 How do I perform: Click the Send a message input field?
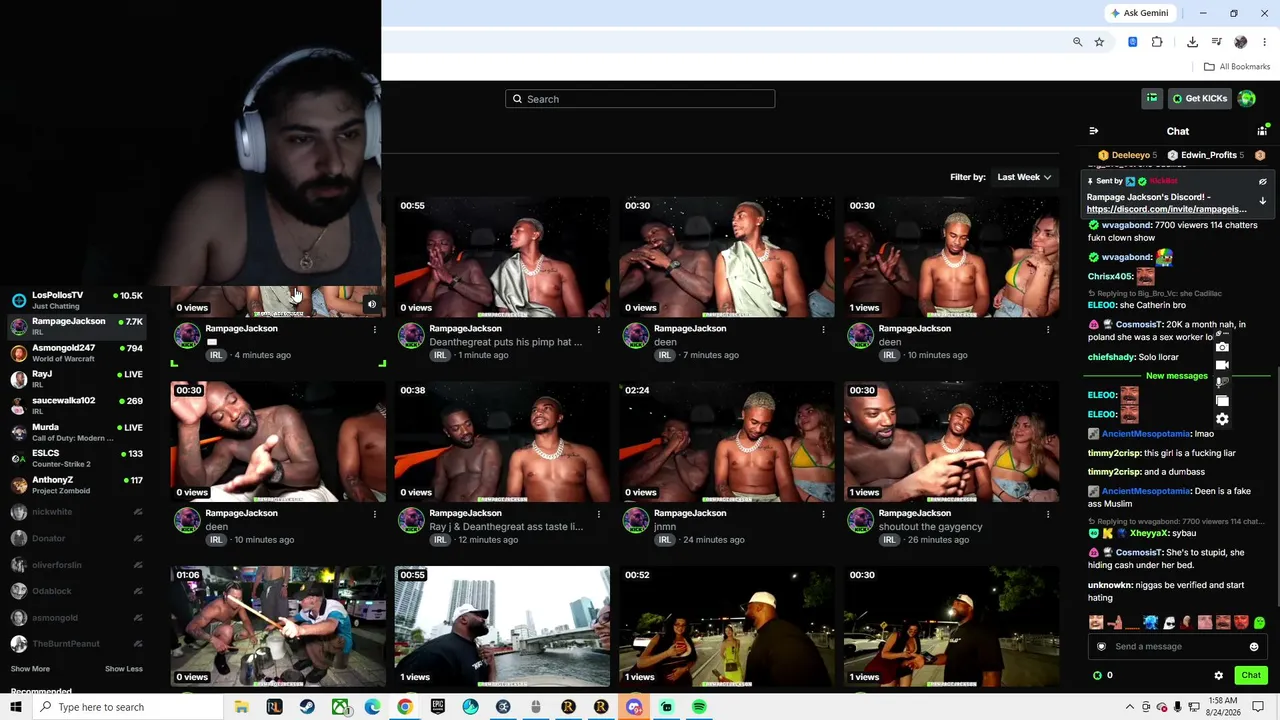1177,647
